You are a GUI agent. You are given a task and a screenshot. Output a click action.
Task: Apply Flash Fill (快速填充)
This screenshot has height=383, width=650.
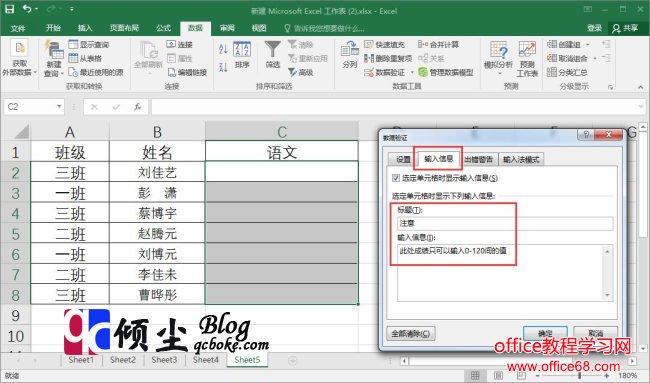coord(384,44)
